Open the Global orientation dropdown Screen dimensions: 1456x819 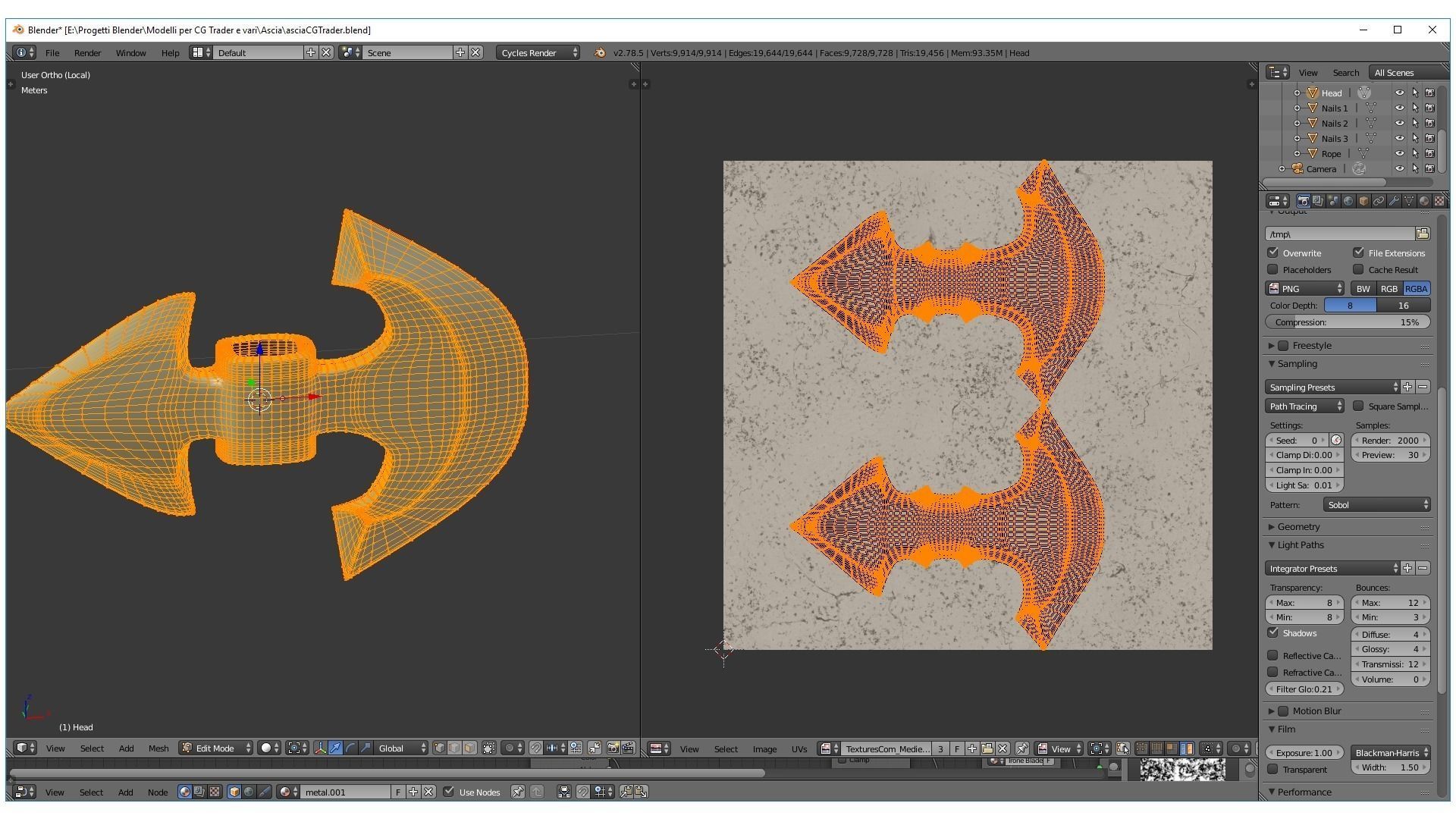402,748
